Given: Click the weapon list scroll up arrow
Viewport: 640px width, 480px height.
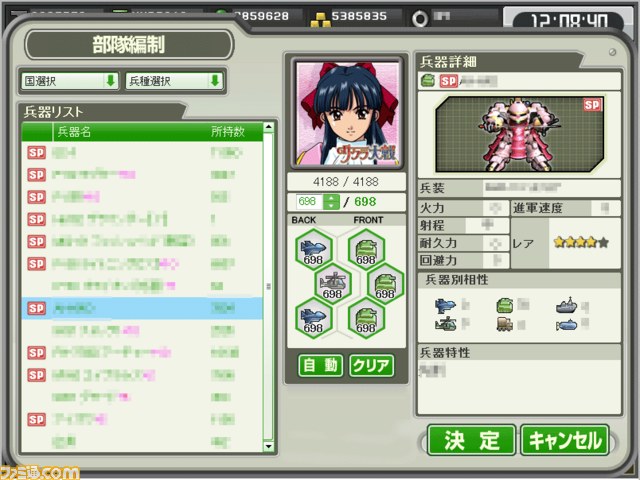Looking at the screenshot, I should (269, 127).
